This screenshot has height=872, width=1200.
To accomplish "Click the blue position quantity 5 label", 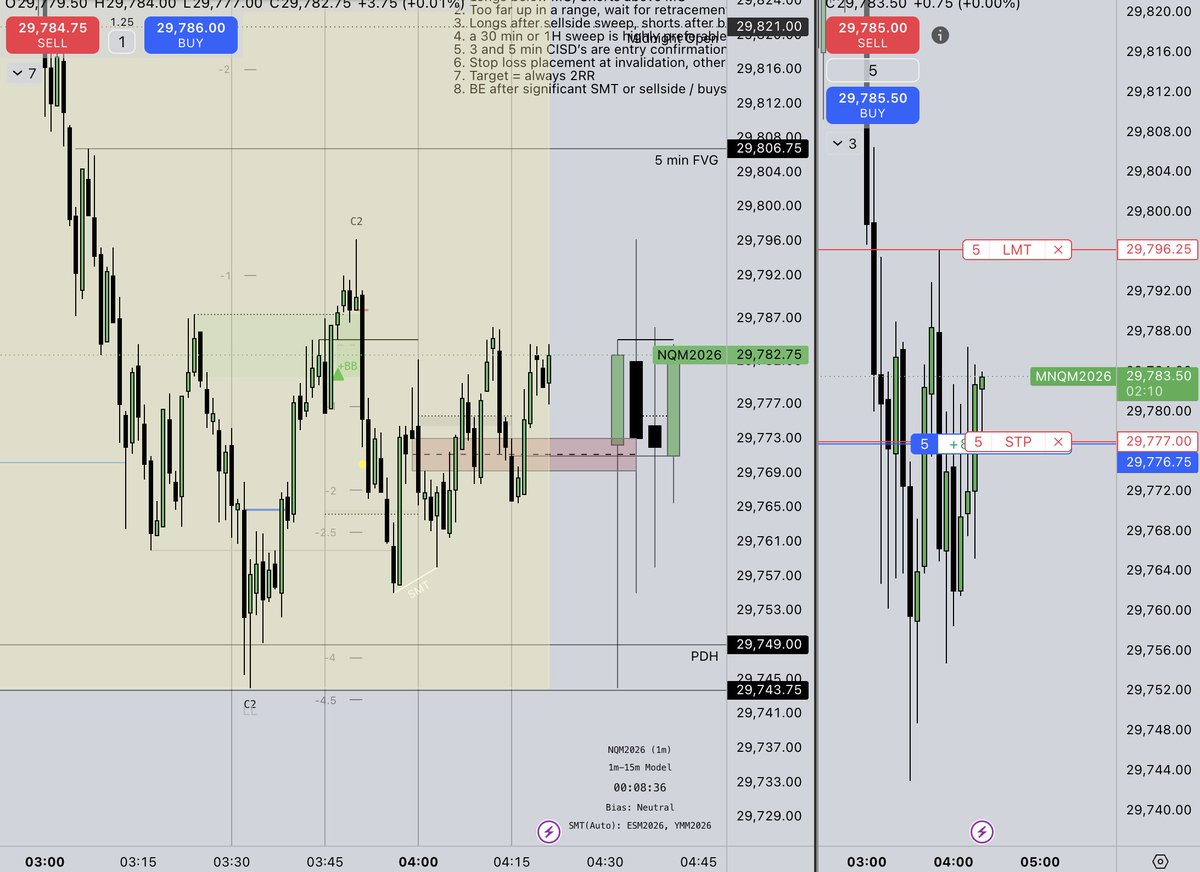I will coord(925,444).
